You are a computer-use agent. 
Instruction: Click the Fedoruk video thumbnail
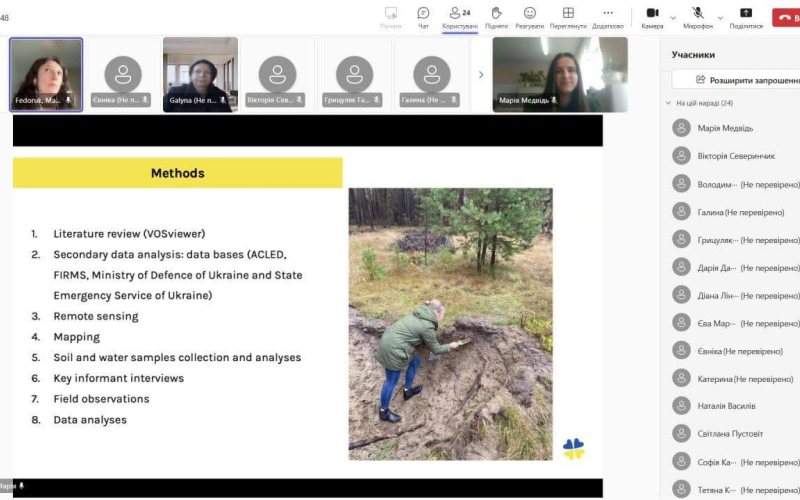click(46, 74)
